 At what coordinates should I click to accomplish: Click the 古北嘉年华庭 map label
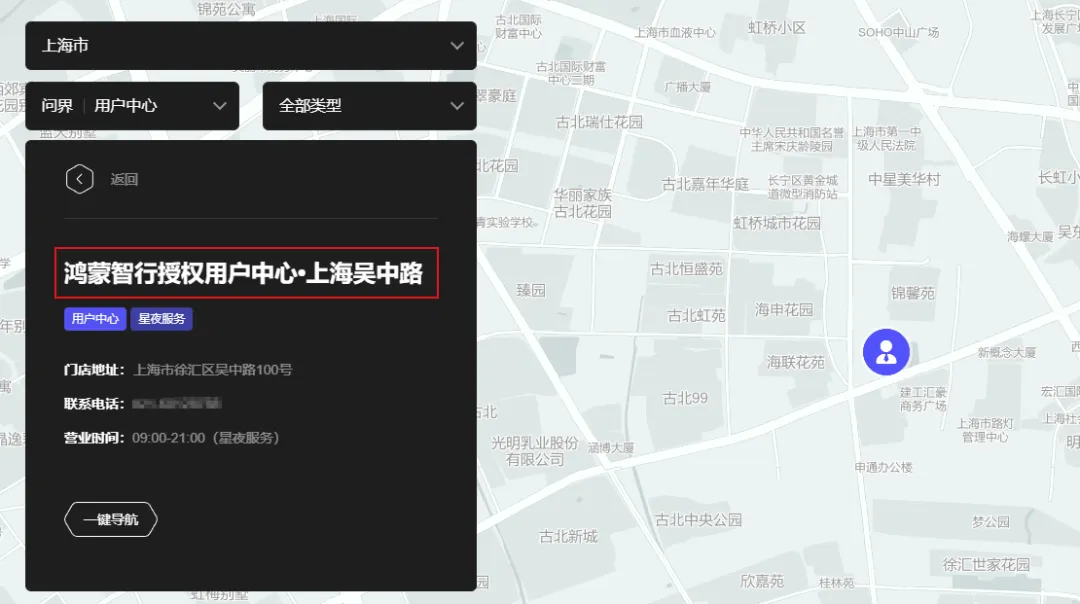coord(705,185)
